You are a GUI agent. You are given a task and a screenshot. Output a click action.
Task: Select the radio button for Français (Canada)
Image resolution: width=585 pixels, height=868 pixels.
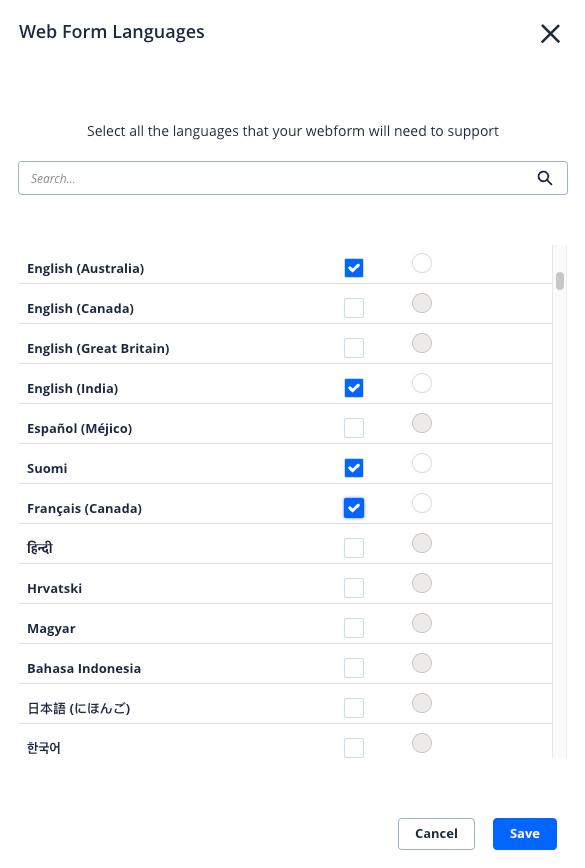coord(421,503)
